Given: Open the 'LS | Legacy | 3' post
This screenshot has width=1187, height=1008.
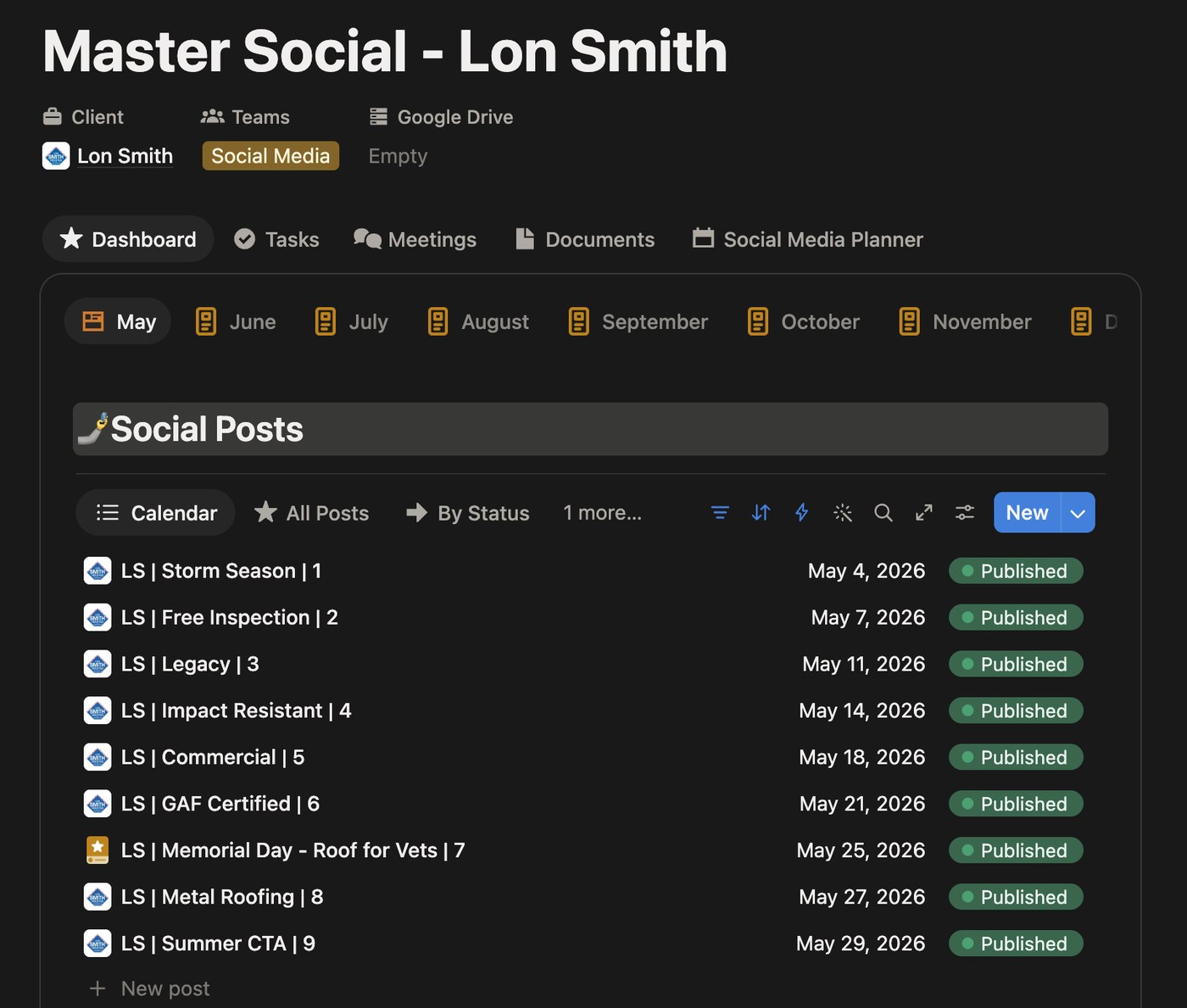Looking at the screenshot, I should click(190, 664).
